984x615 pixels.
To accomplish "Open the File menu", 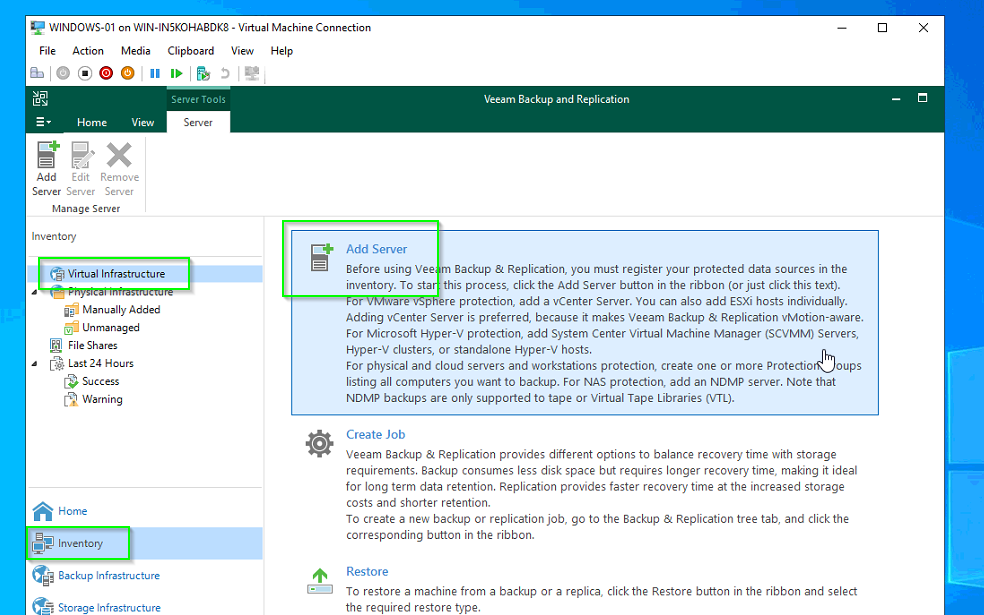I will coord(47,51).
